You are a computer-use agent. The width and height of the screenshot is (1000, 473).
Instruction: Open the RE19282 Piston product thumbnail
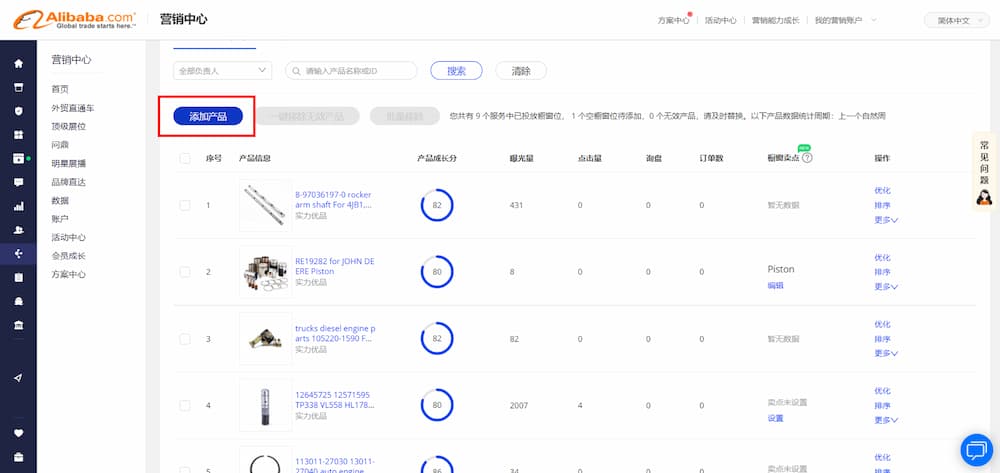[265, 272]
